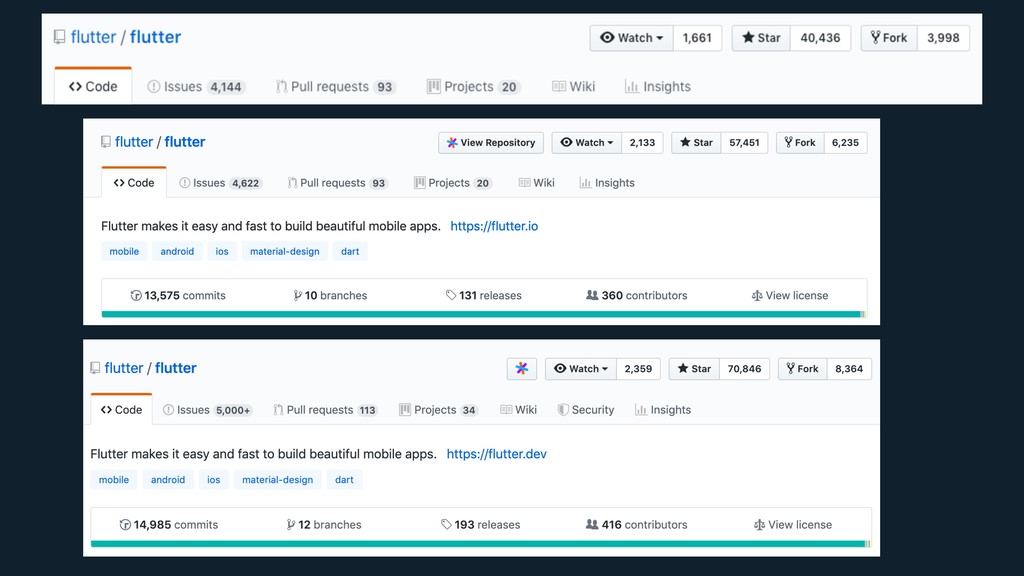
Task: Open Watch dropdown in the 2,133 watchers panel
Action: [587, 142]
